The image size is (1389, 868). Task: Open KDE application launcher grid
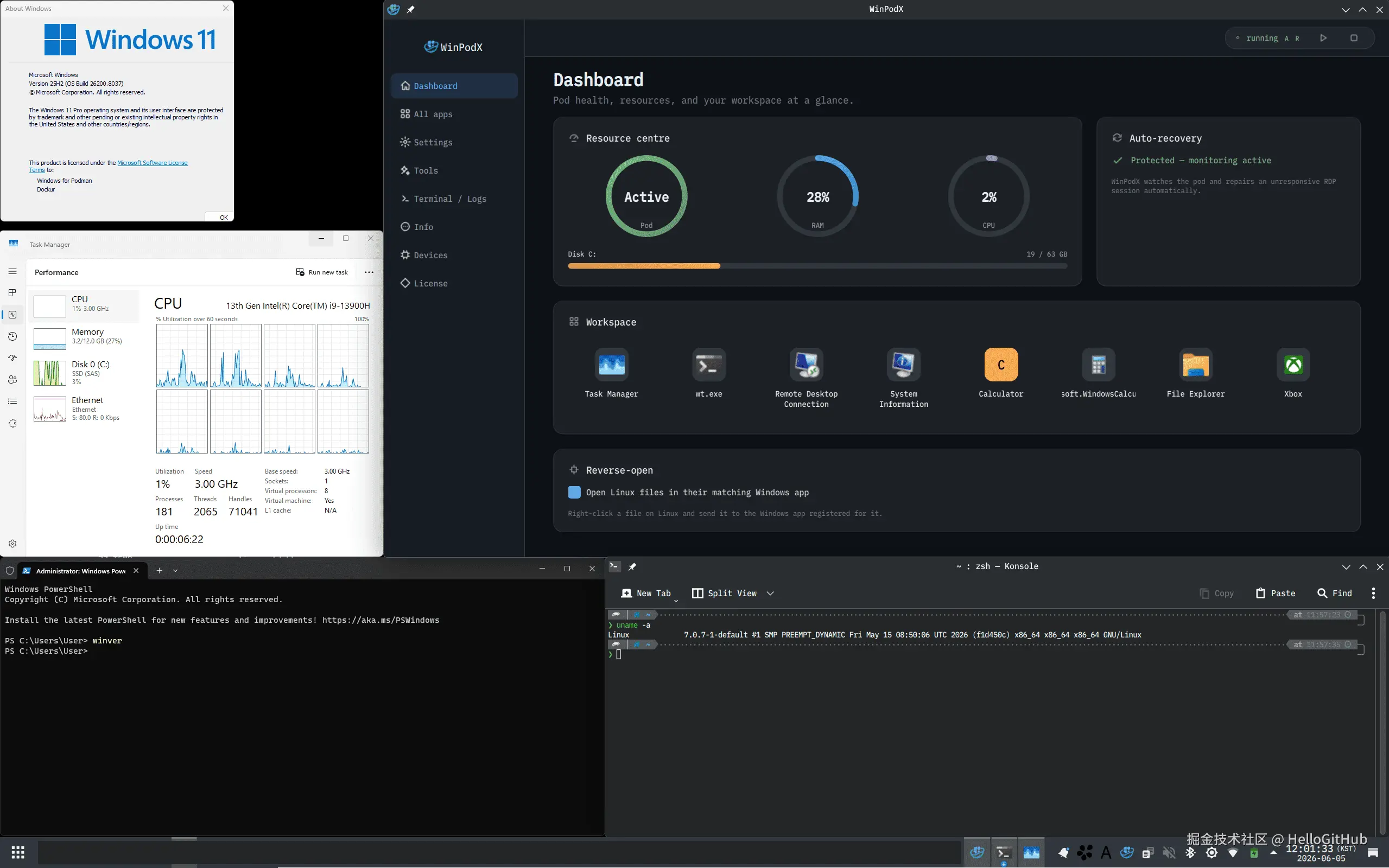click(x=18, y=852)
